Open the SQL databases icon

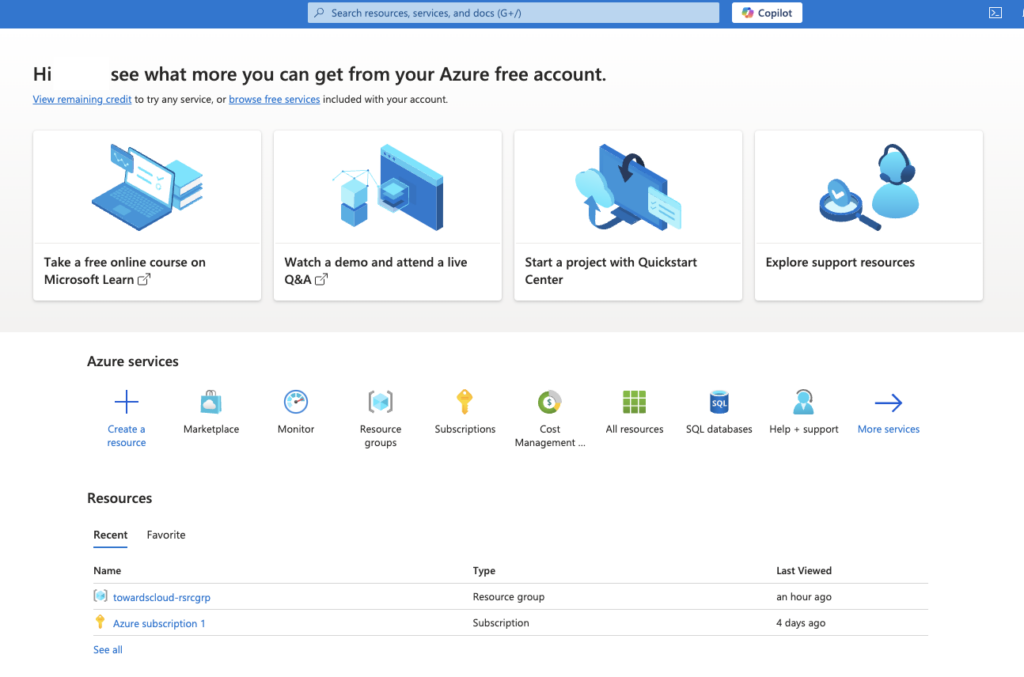tap(718, 401)
